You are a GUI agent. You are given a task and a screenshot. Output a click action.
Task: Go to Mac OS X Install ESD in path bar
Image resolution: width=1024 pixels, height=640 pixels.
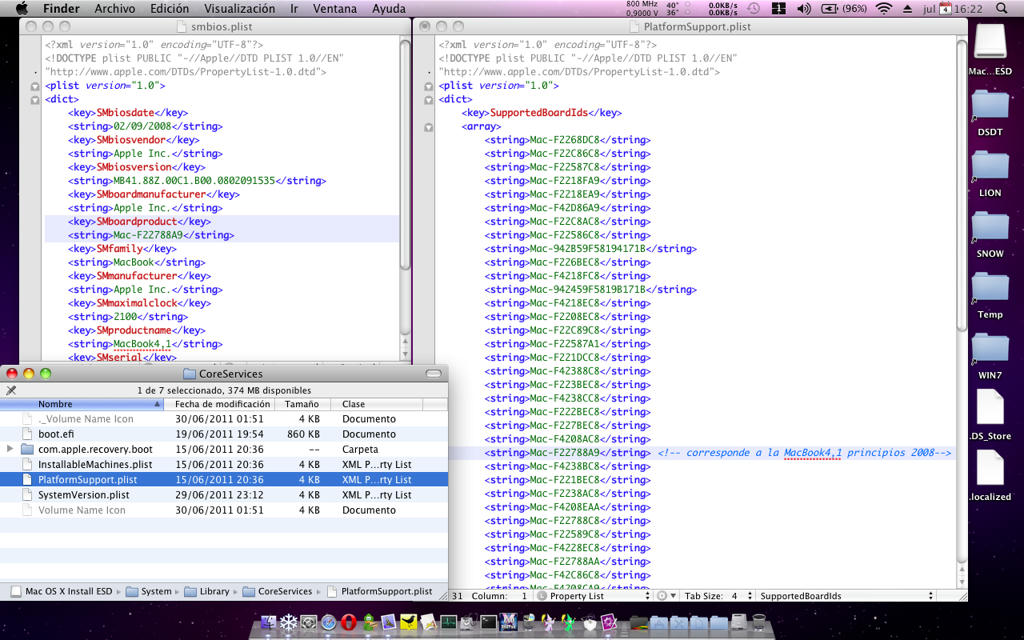pyautogui.click(x=62, y=592)
